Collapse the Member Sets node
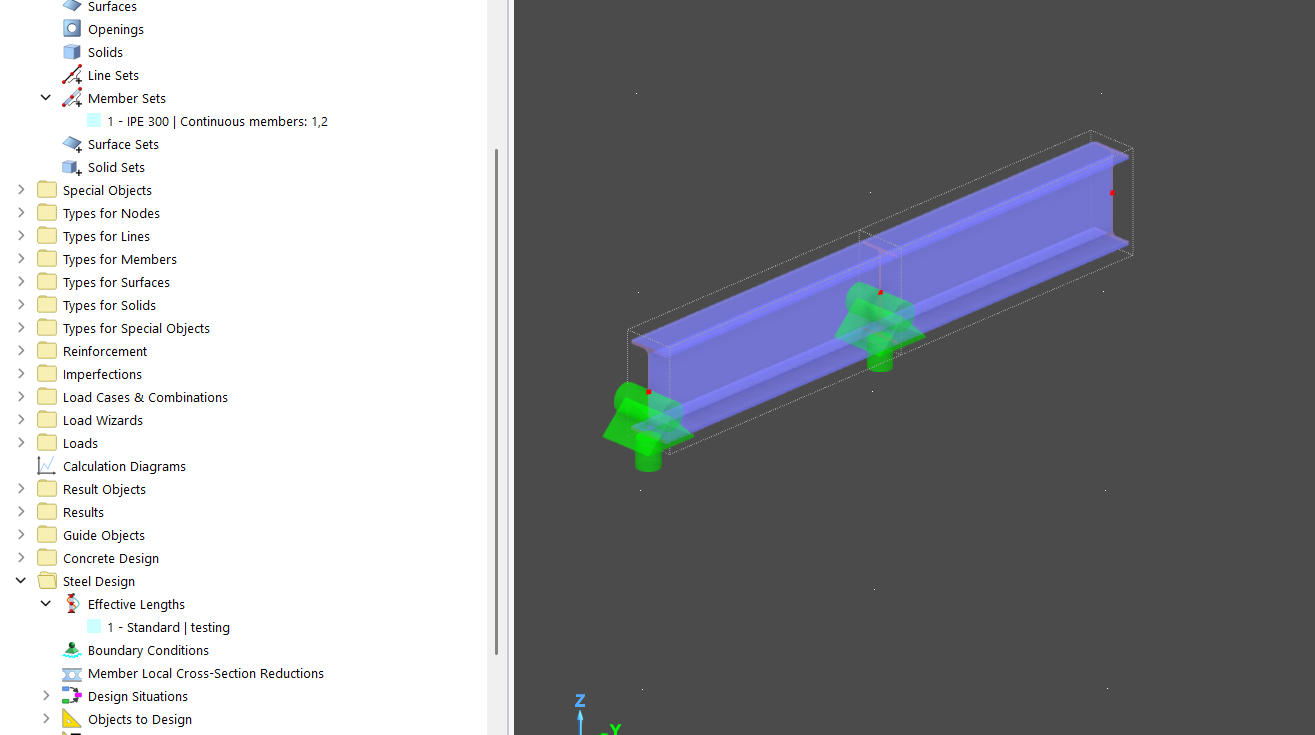Viewport: 1315px width, 735px height. [x=46, y=98]
